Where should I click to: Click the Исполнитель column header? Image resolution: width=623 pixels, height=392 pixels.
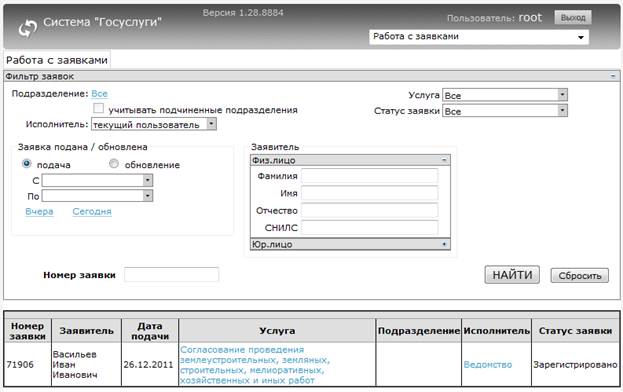coord(496,331)
